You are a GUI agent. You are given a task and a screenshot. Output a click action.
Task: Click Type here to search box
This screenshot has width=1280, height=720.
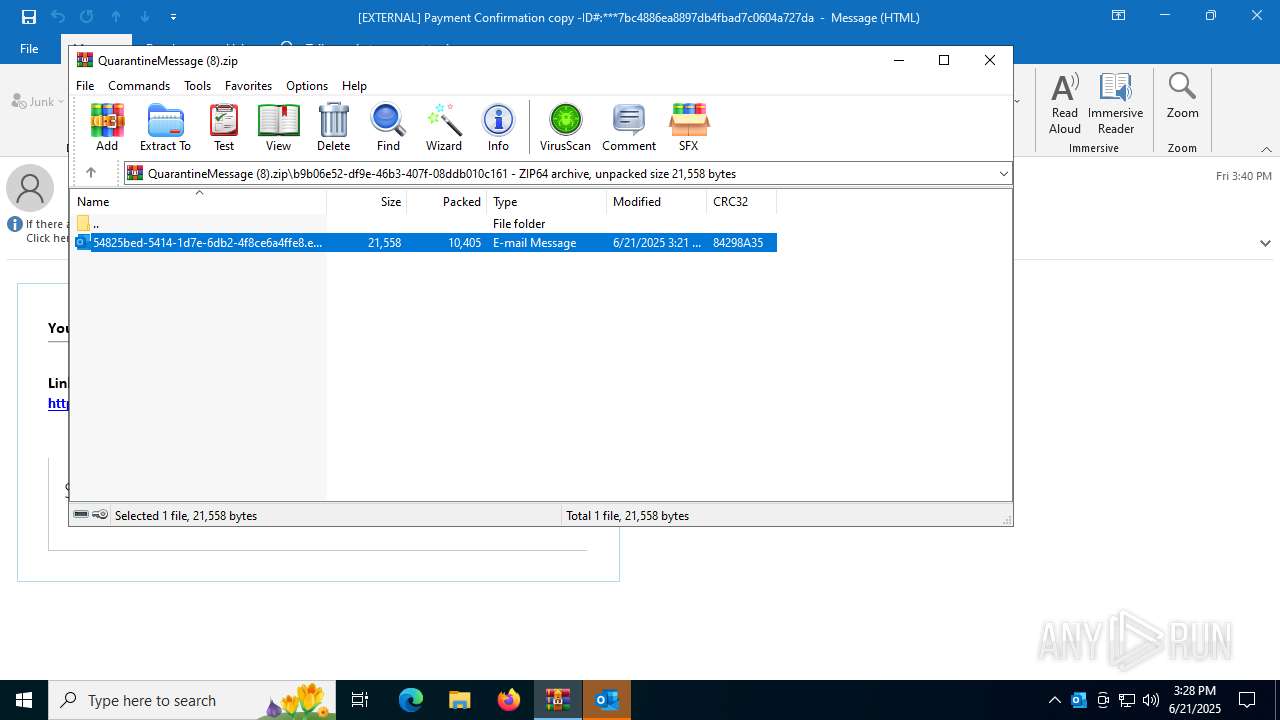pyautogui.click(x=192, y=700)
